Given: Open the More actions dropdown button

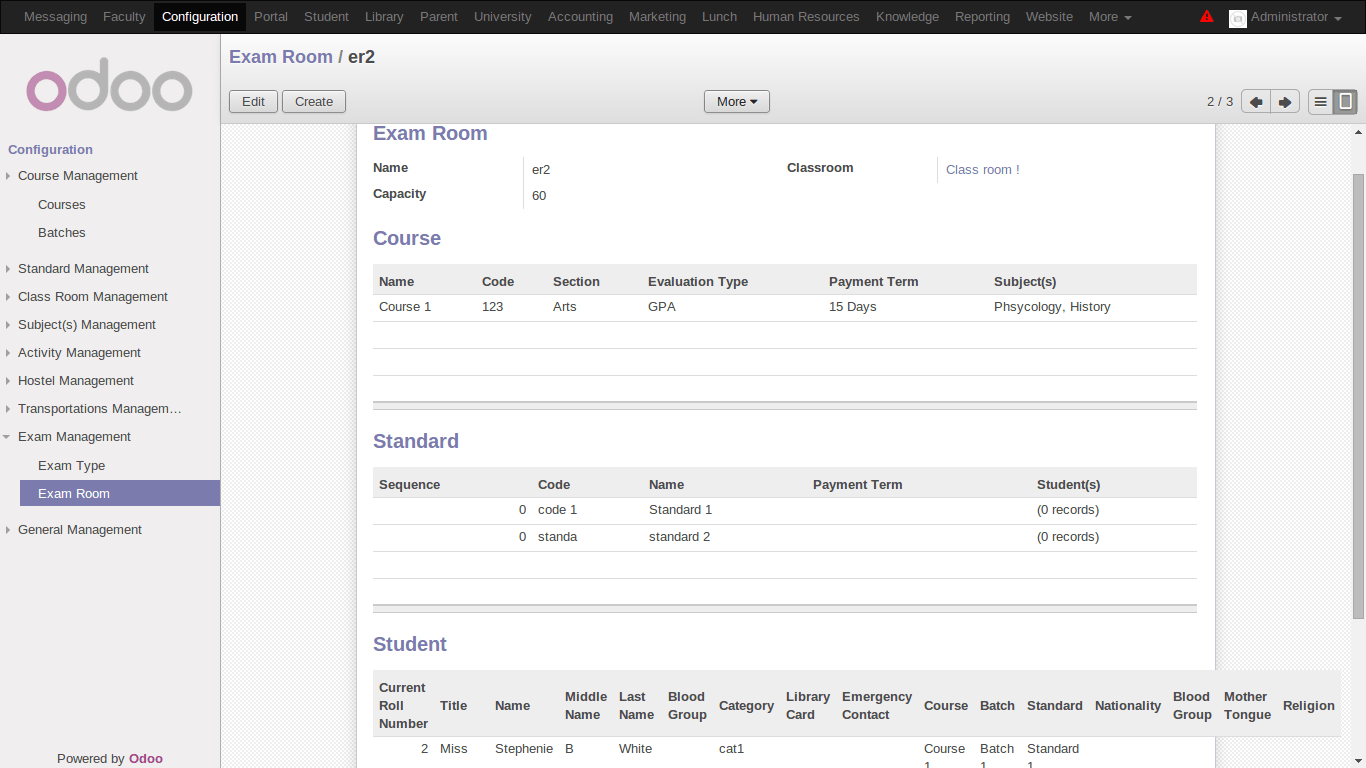Looking at the screenshot, I should (x=737, y=102).
